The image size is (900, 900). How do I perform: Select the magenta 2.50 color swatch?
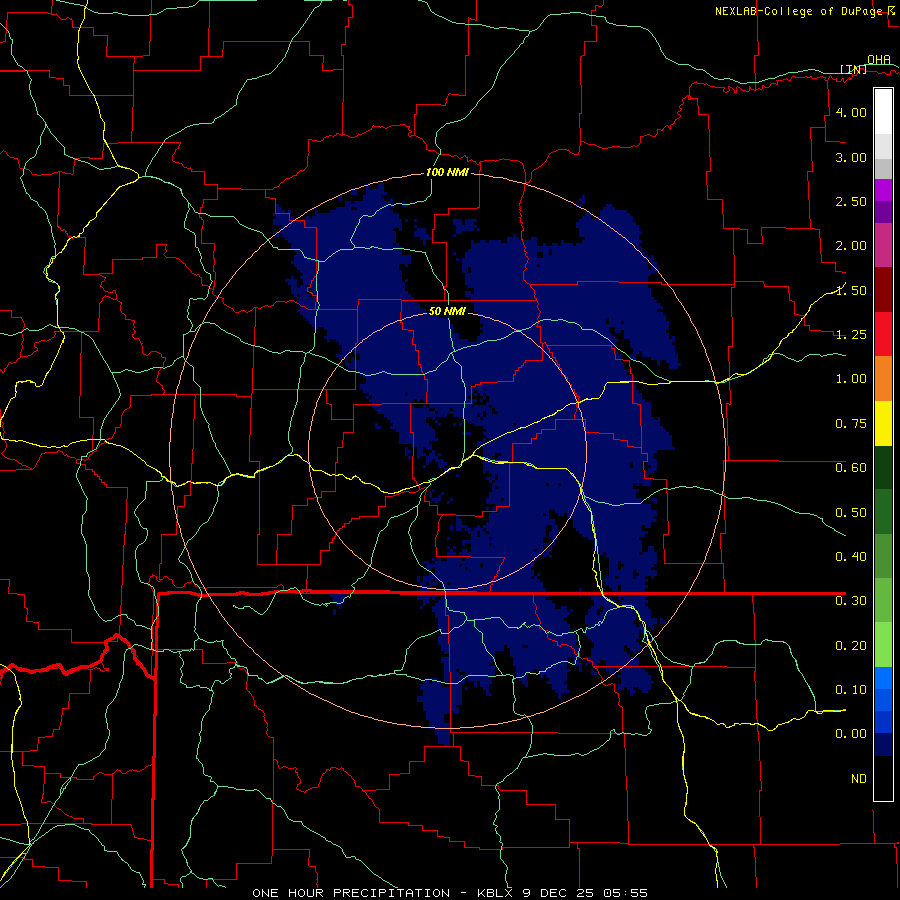(883, 190)
